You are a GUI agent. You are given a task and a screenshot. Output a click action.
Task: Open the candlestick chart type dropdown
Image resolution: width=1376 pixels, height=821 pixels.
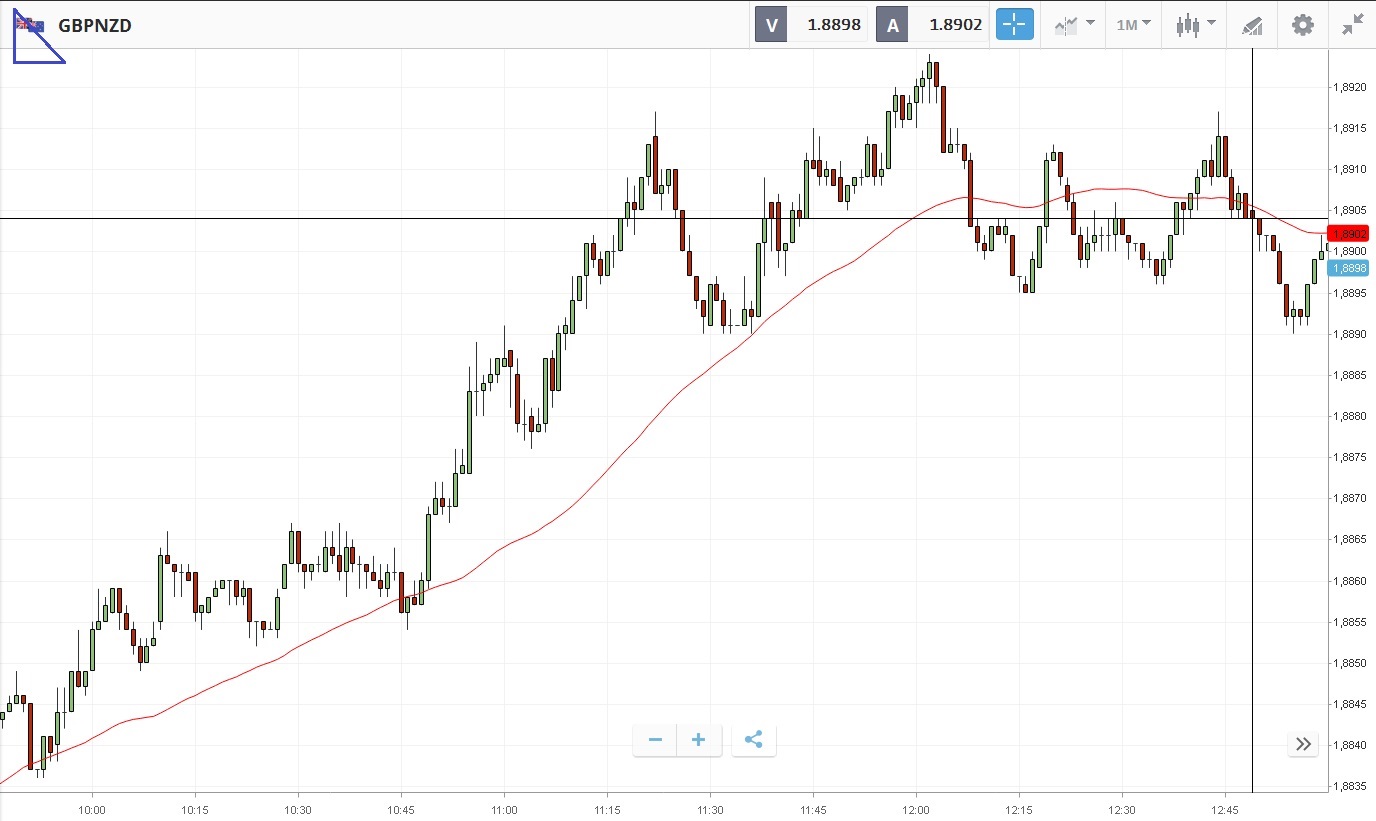1195,24
